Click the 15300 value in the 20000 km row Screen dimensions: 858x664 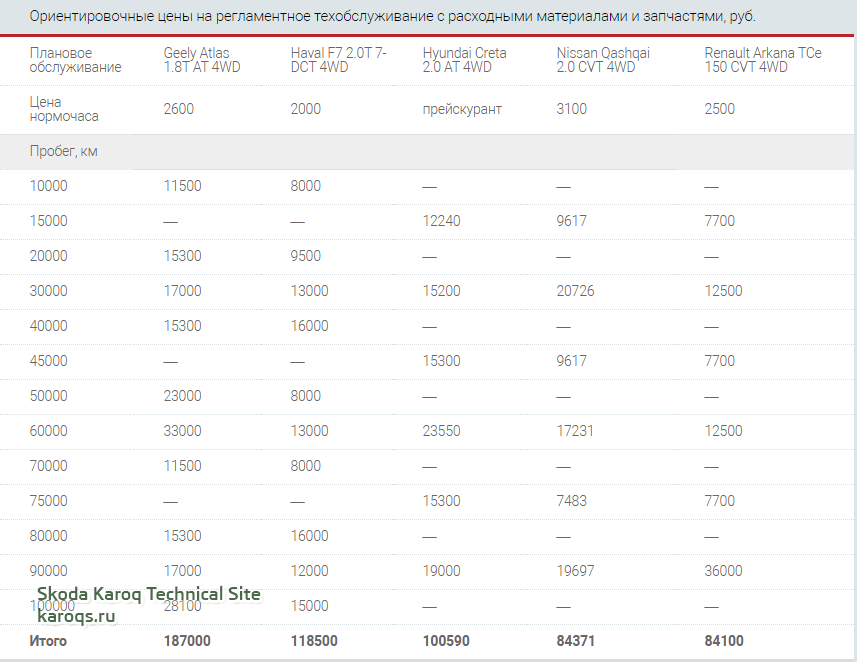pyautogui.click(x=183, y=256)
